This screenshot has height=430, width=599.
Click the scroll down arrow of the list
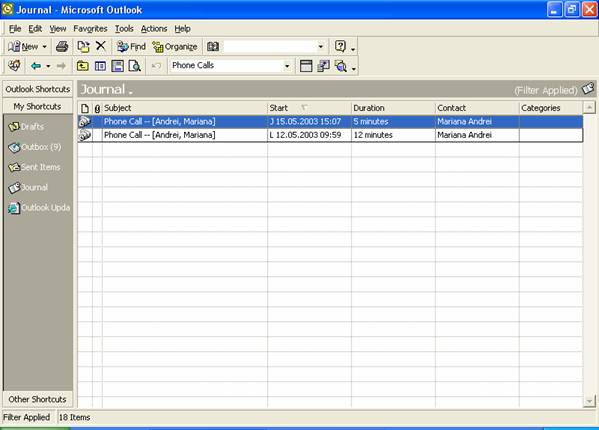tap(589, 401)
